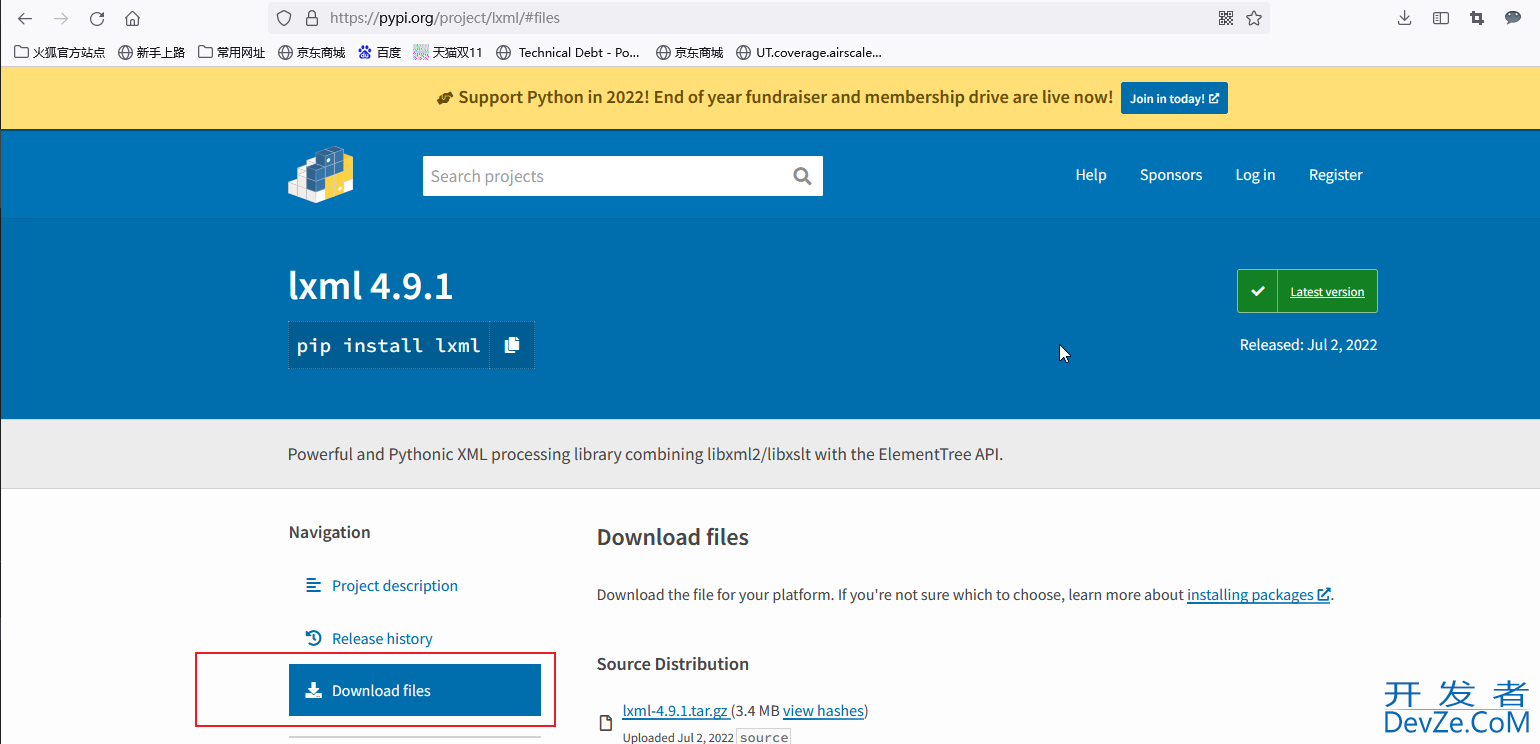Viewport: 1540px width, 744px height.
Task: Open the 新手上路 bookmark
Action: coord(152,52)
